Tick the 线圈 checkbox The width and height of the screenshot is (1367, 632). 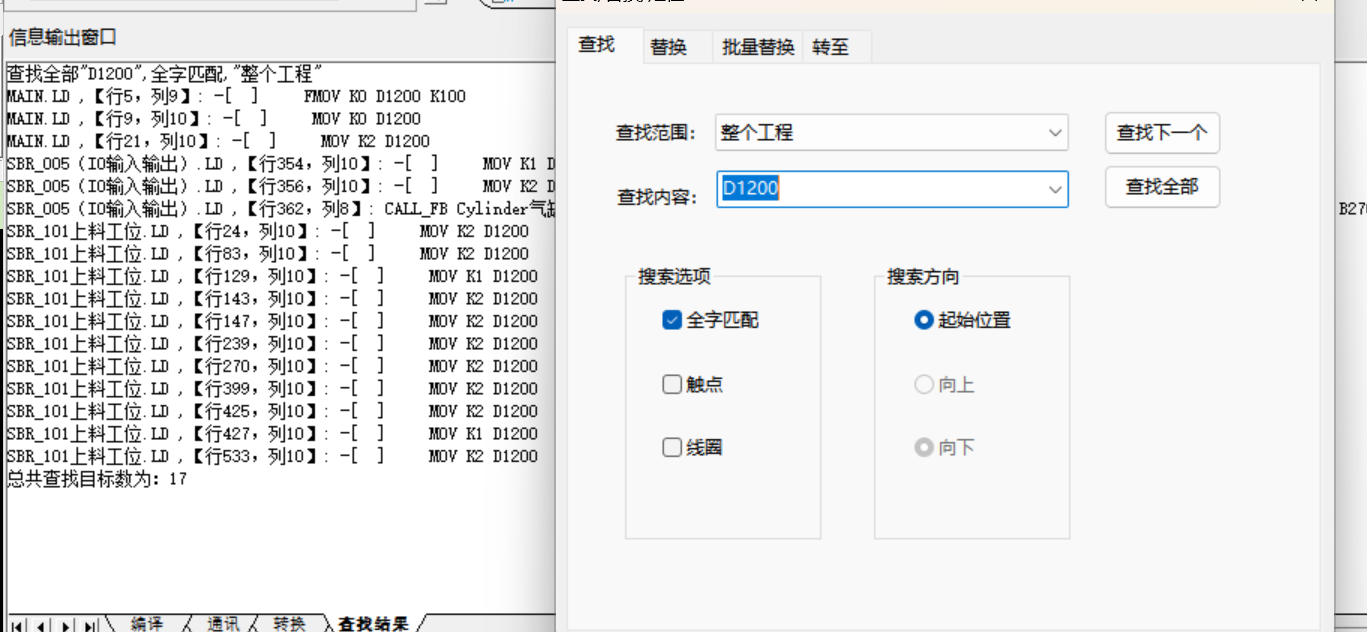[672, 448]
